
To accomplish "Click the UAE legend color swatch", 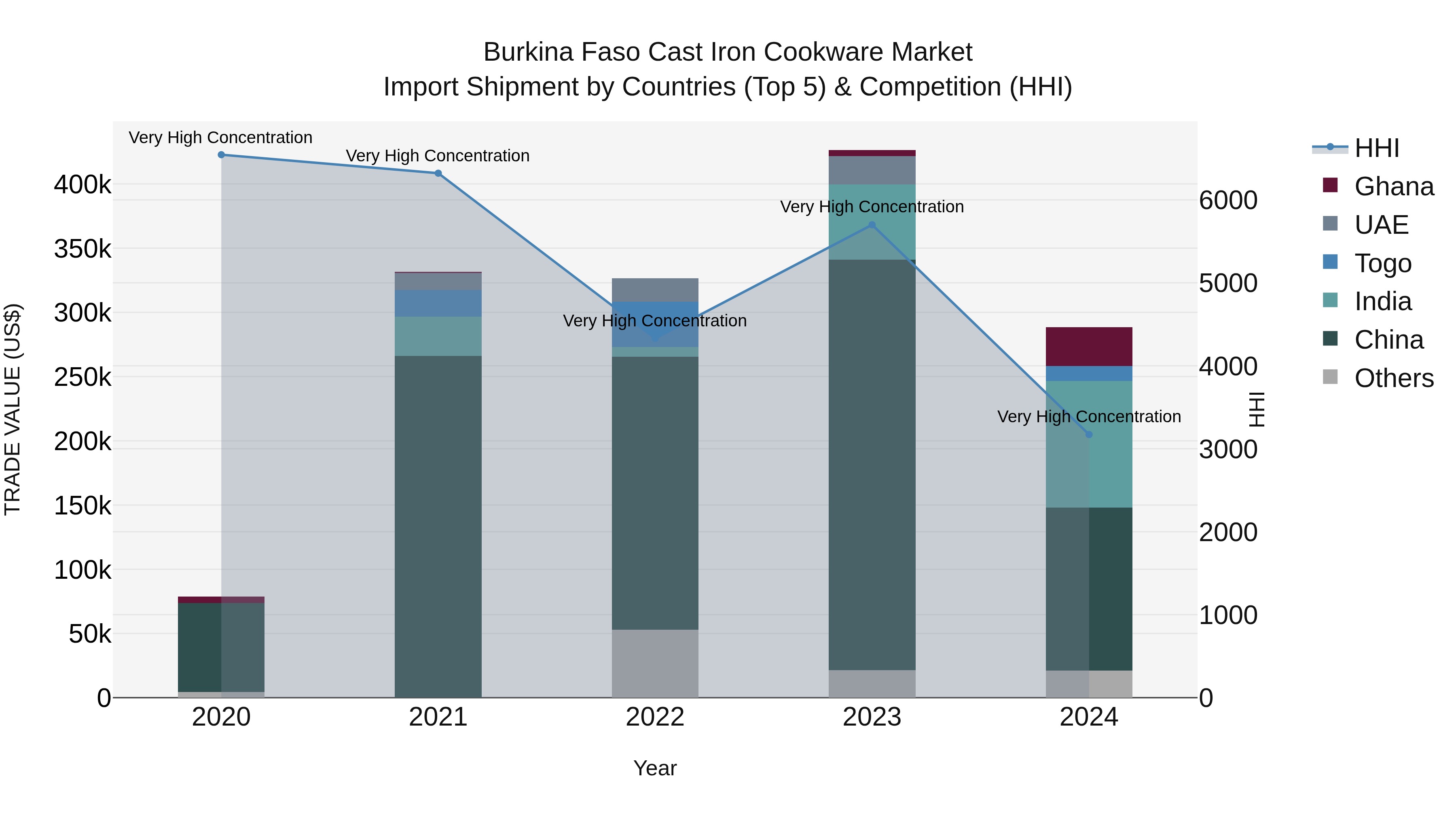I will click(x=1331, y=224).
